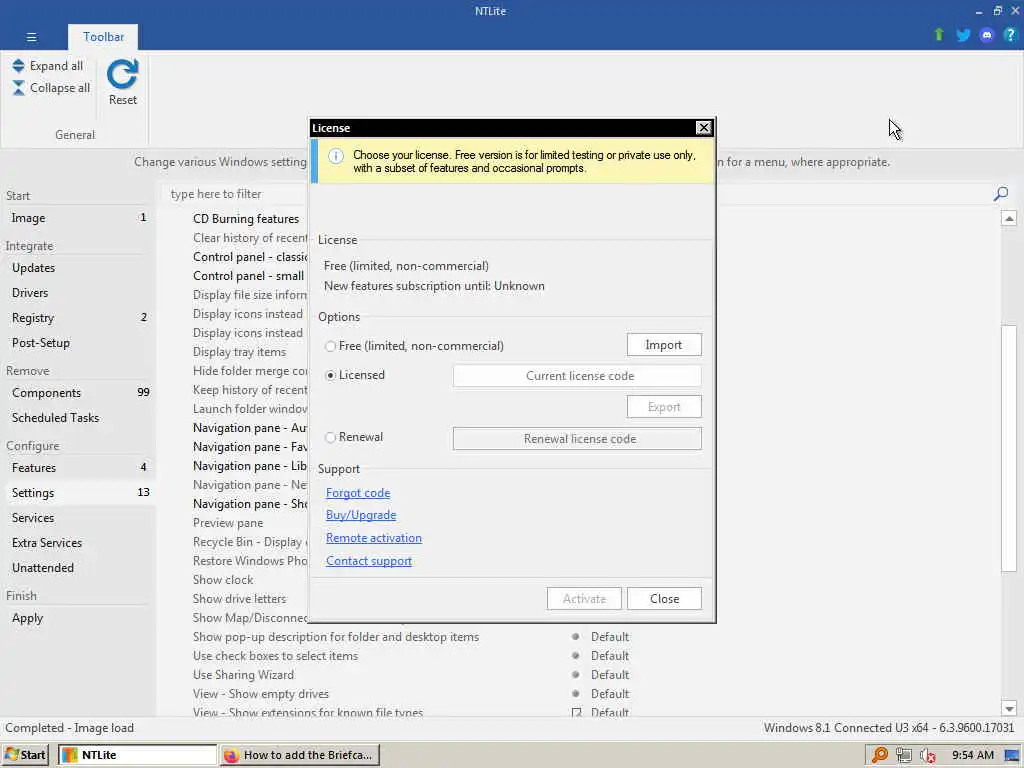Open the hamburger menu in the title bar
This screenshot has height=768, width=1024.
point(31,37)
